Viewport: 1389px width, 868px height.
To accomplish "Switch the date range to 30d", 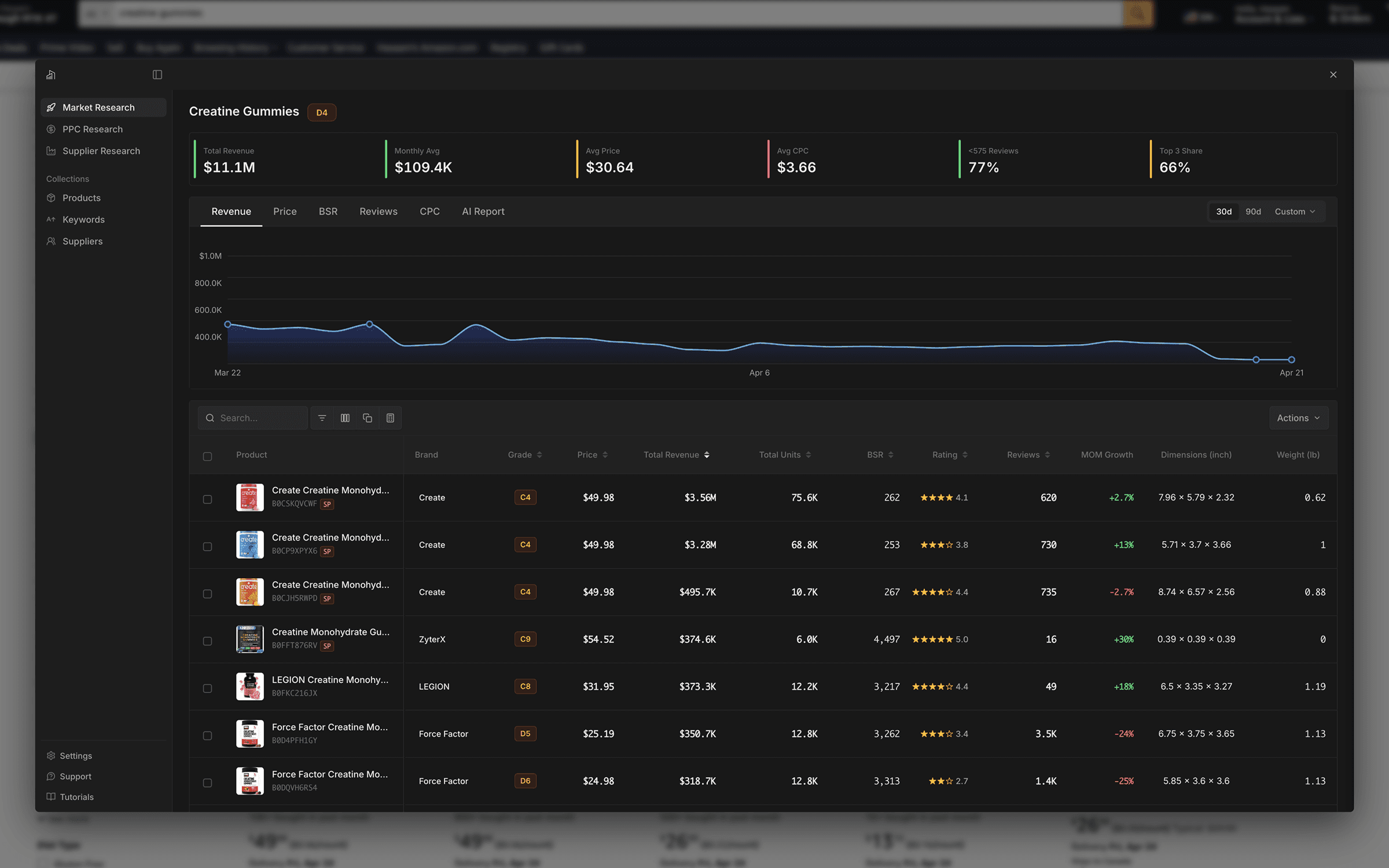I will tap(1223, 212).
